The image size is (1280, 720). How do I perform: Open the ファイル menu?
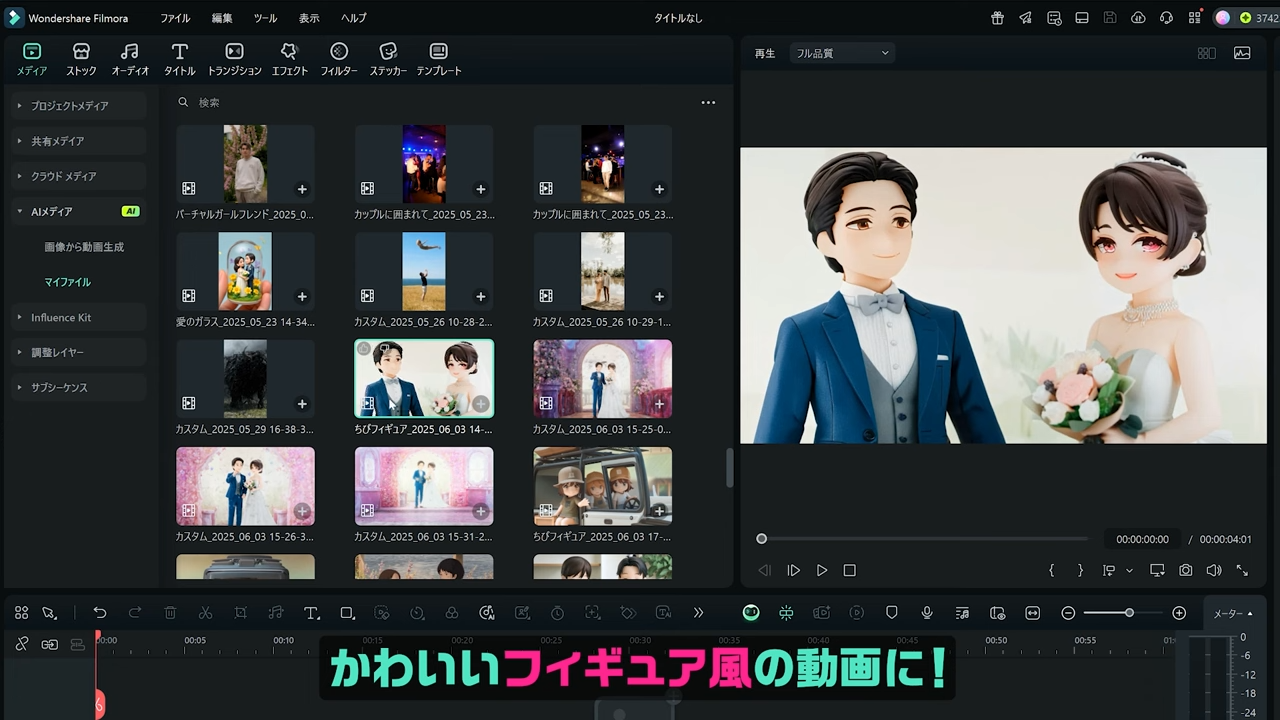[175, 18]
